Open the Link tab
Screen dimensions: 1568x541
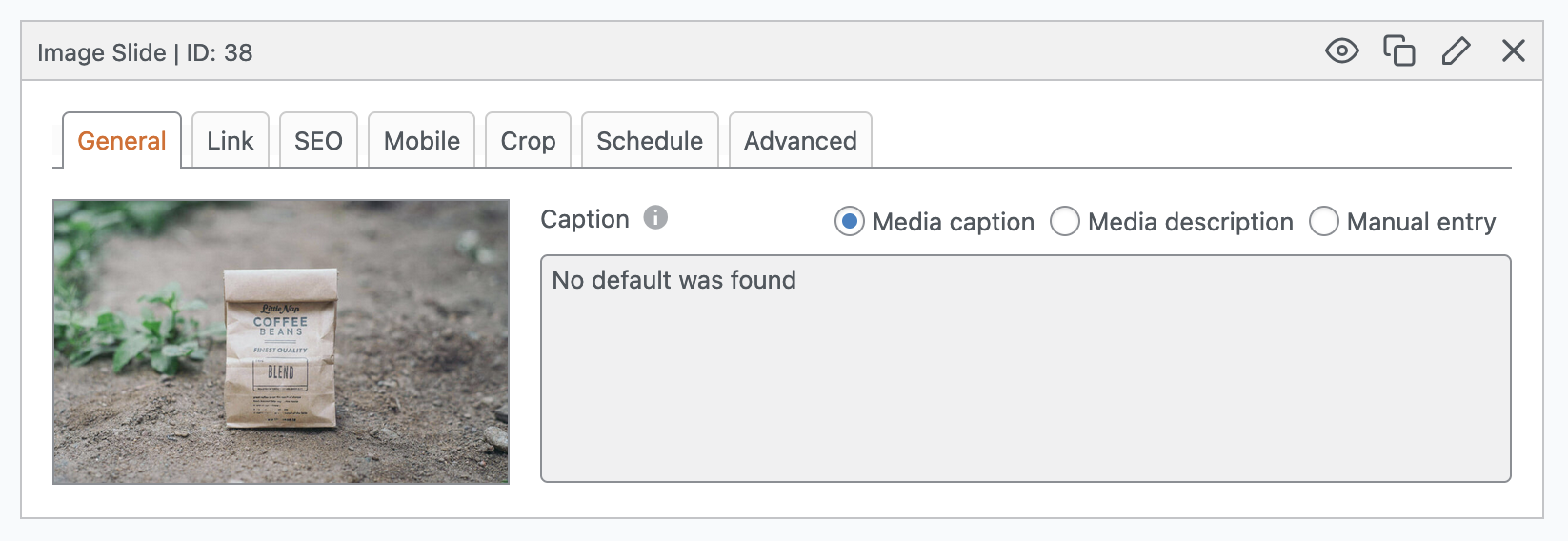coord(231,141)
